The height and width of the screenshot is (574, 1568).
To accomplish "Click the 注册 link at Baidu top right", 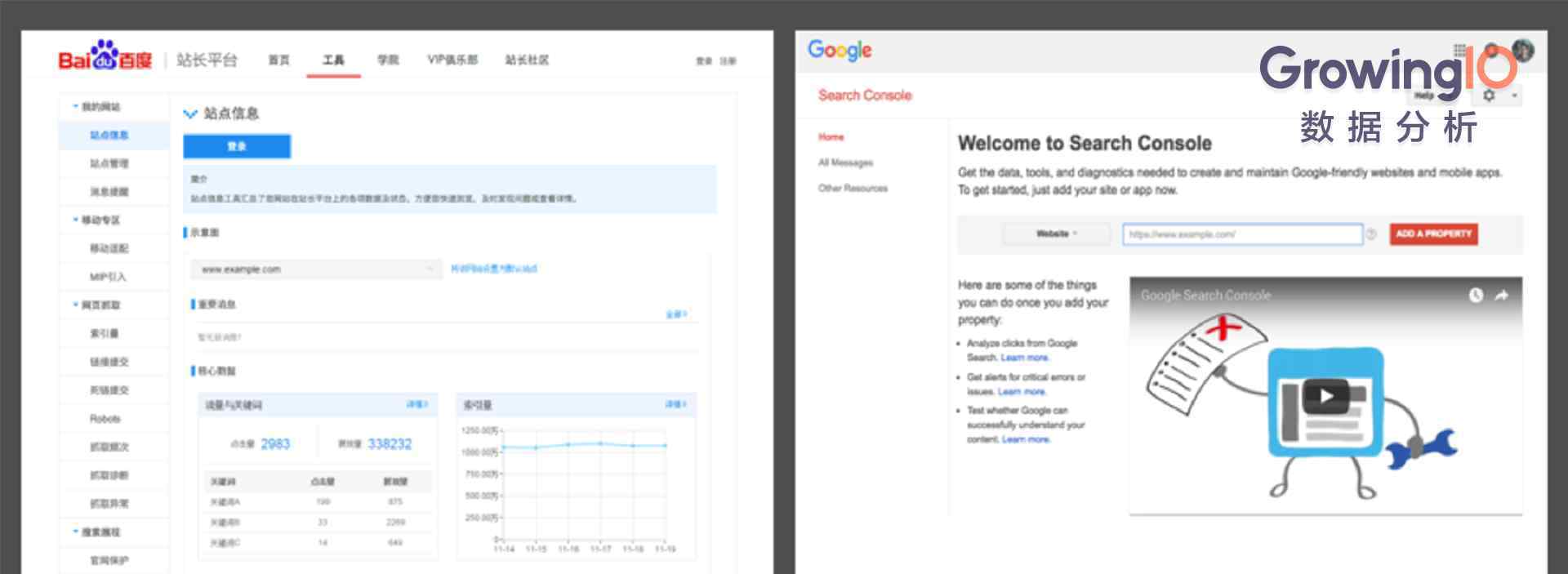I will 728,61.
